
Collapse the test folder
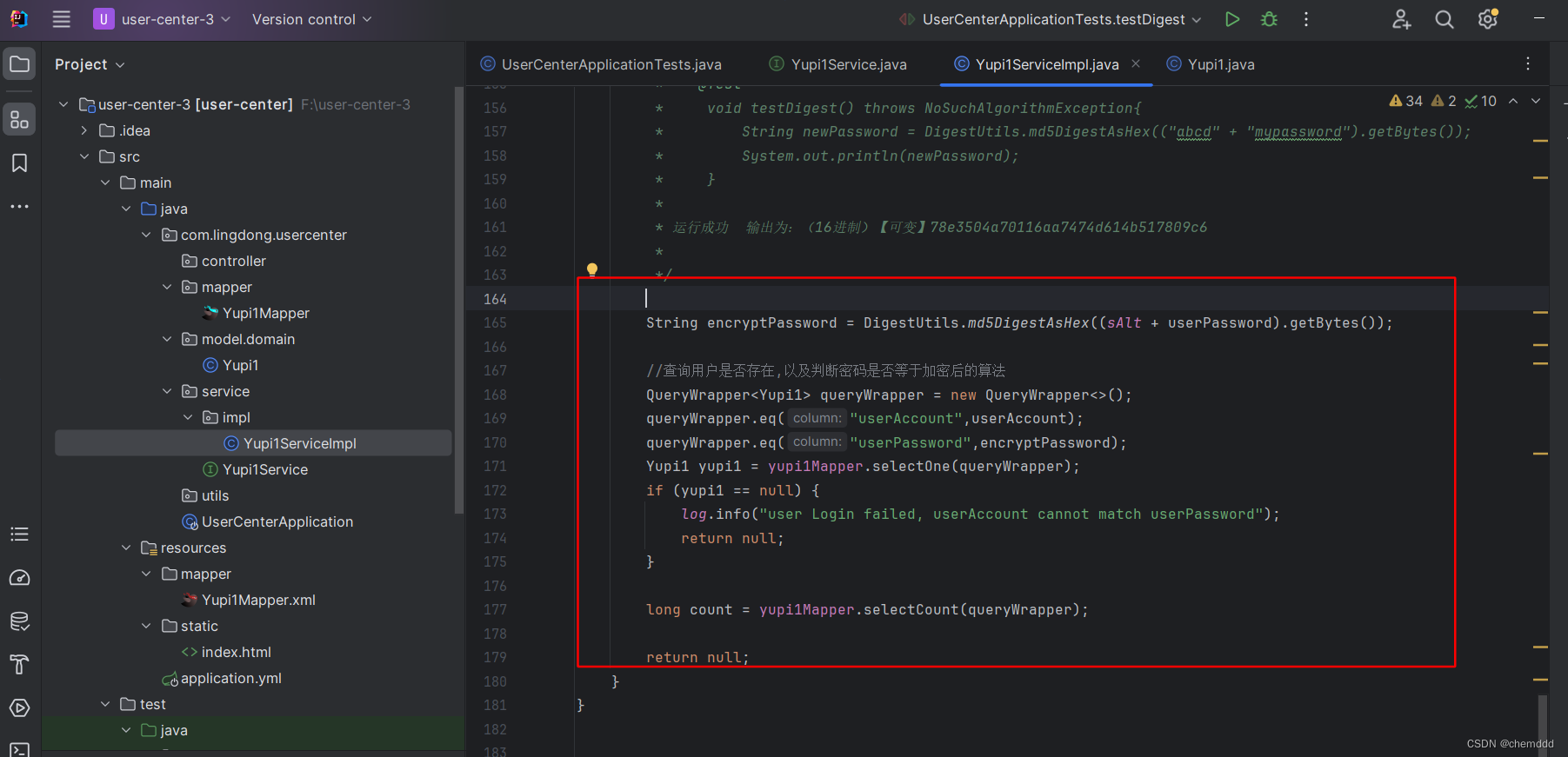[x=105, y=704]
